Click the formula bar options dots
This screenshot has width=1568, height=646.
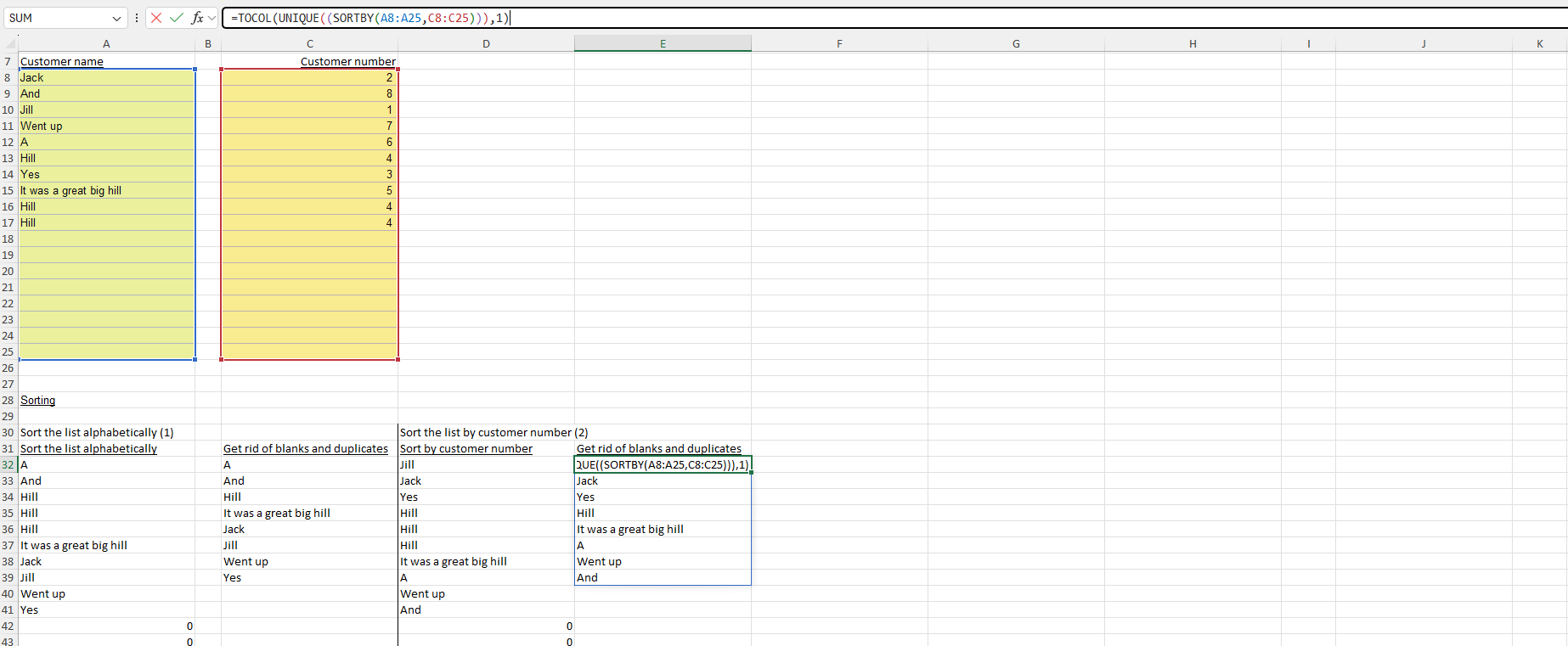[x=137, y=18]
